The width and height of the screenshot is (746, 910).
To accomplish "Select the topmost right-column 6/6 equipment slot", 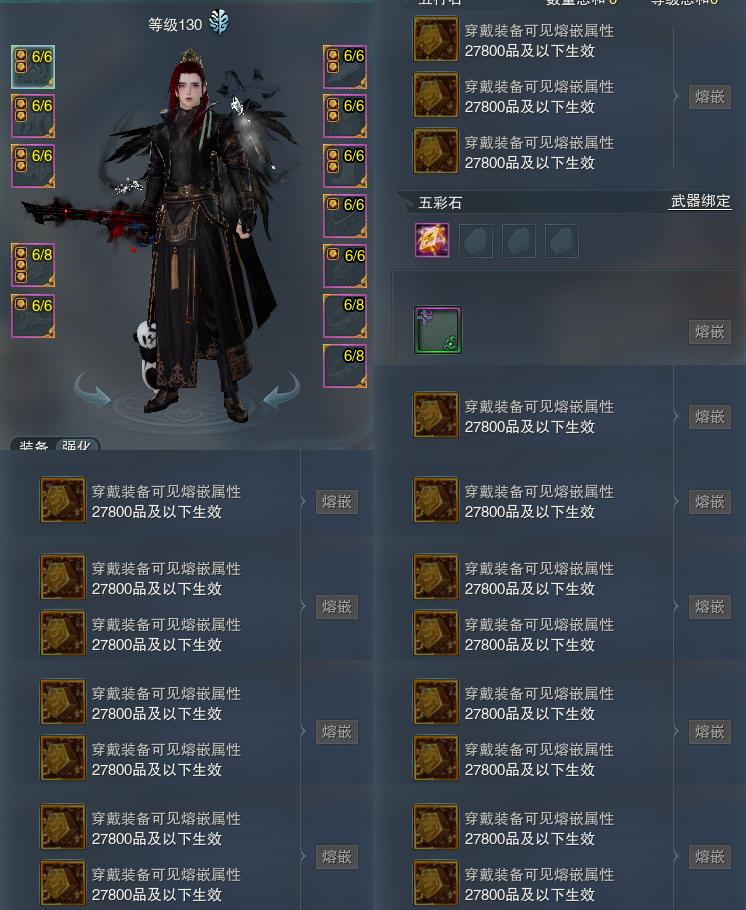I will tap(345, 67).
